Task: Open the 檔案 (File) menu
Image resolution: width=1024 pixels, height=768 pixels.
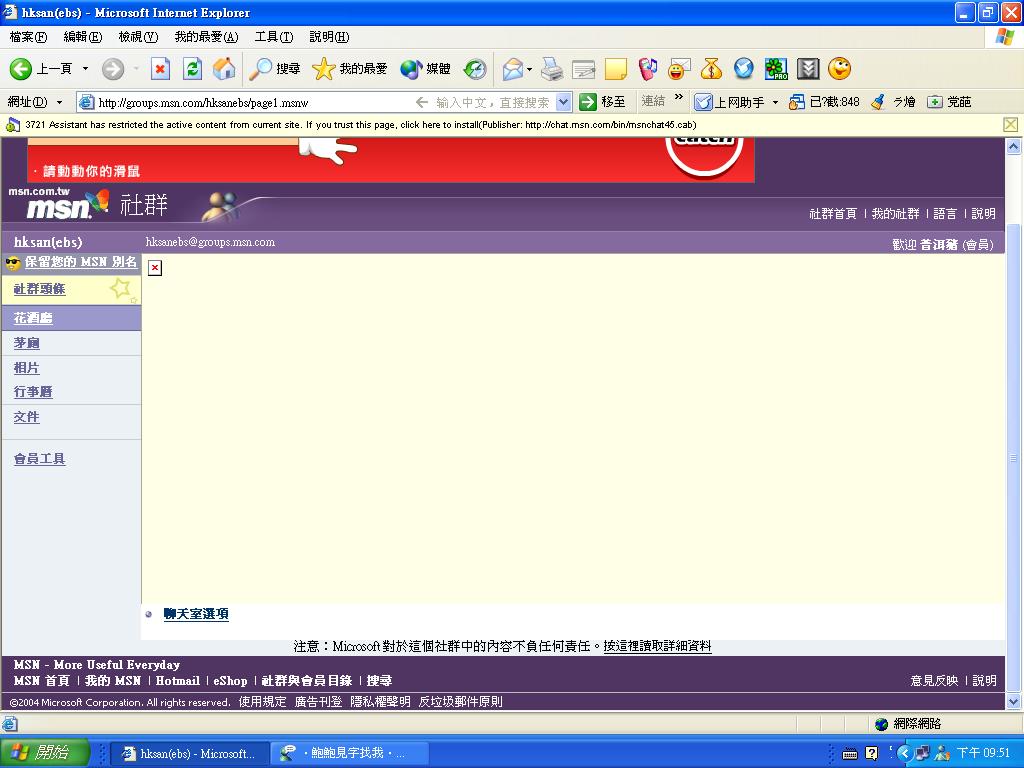Action: (28, 37)
